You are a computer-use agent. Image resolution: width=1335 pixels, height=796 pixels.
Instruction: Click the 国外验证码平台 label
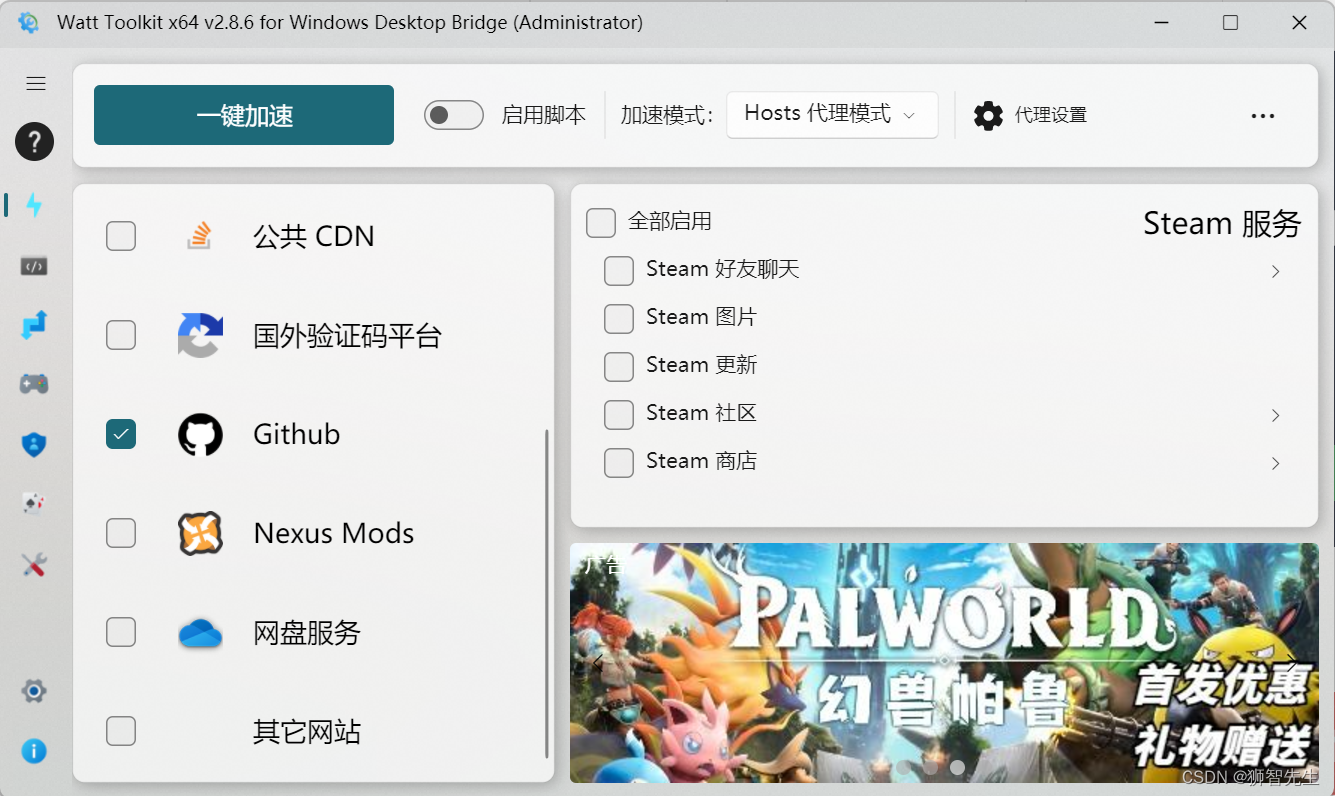point(347,335)
